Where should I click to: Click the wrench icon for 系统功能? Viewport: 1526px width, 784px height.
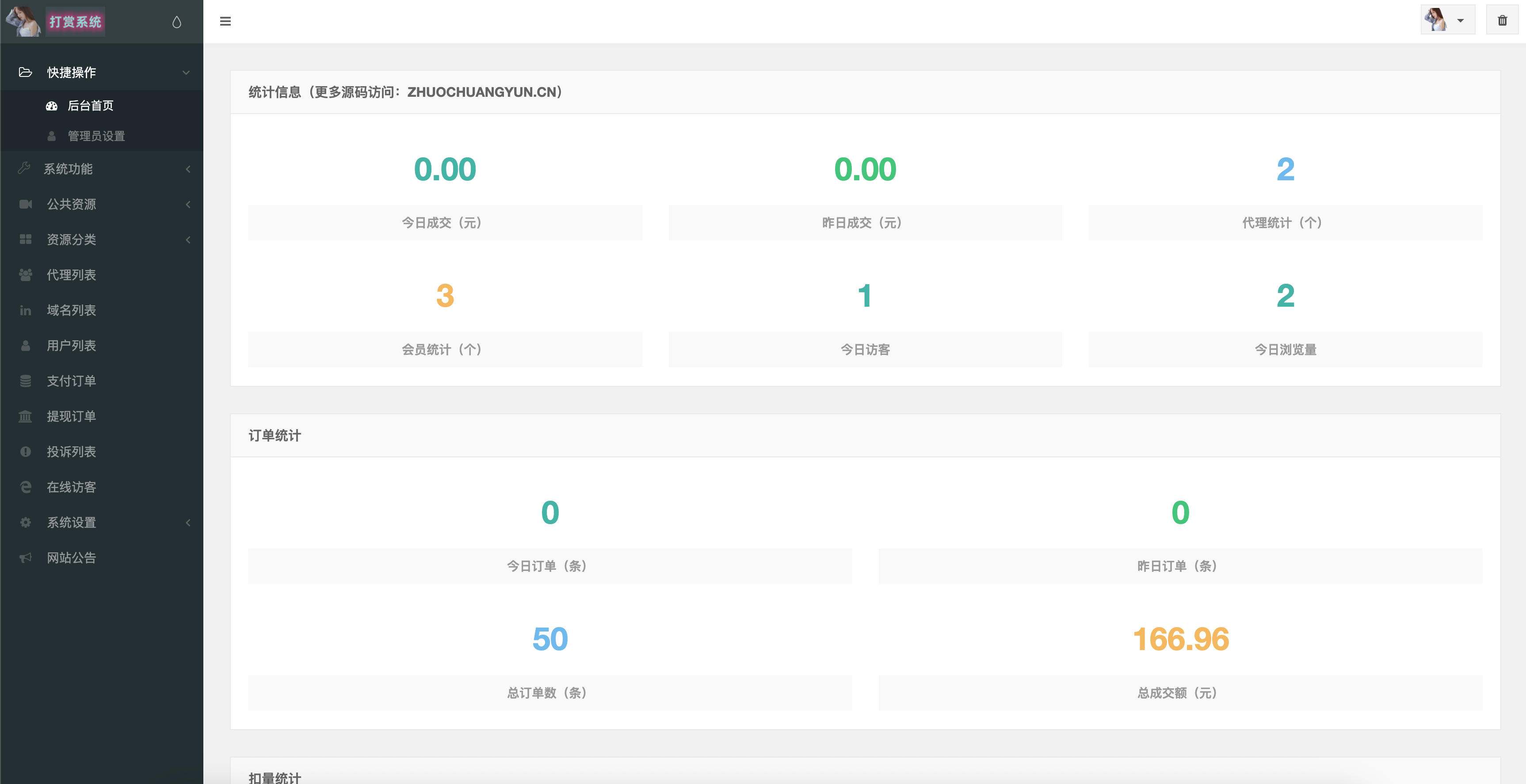[x=24, y=169]
